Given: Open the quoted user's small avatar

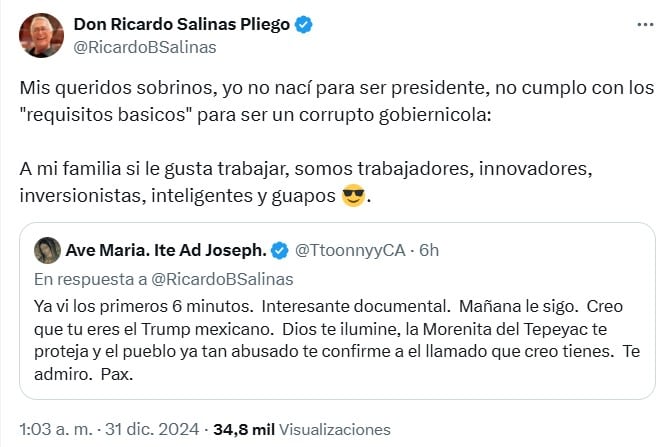Looking at the screenshot, I should (46, 250).
